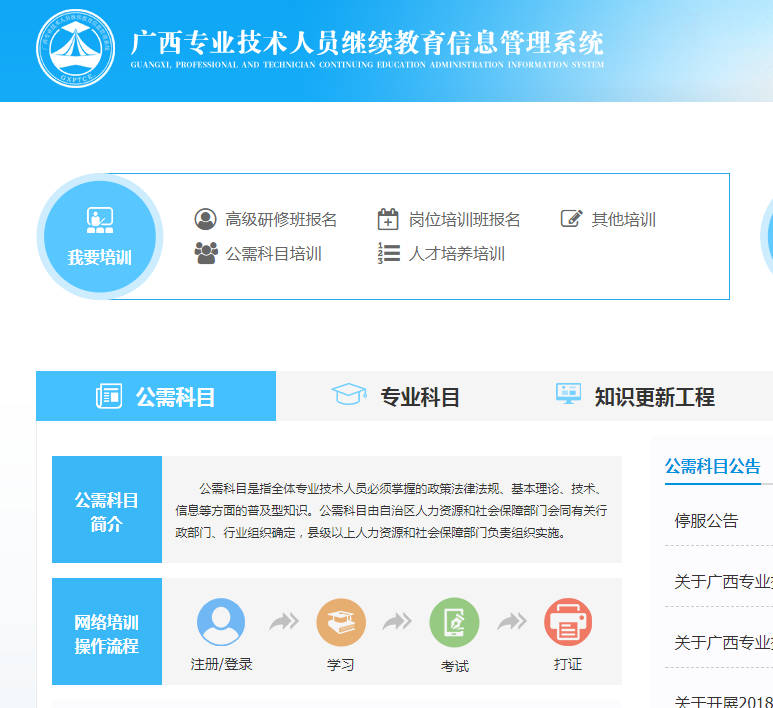Viewport: 773px width, 708px height.
Task: Open the 公需科目培训 link
Action: tap(274, 254)
